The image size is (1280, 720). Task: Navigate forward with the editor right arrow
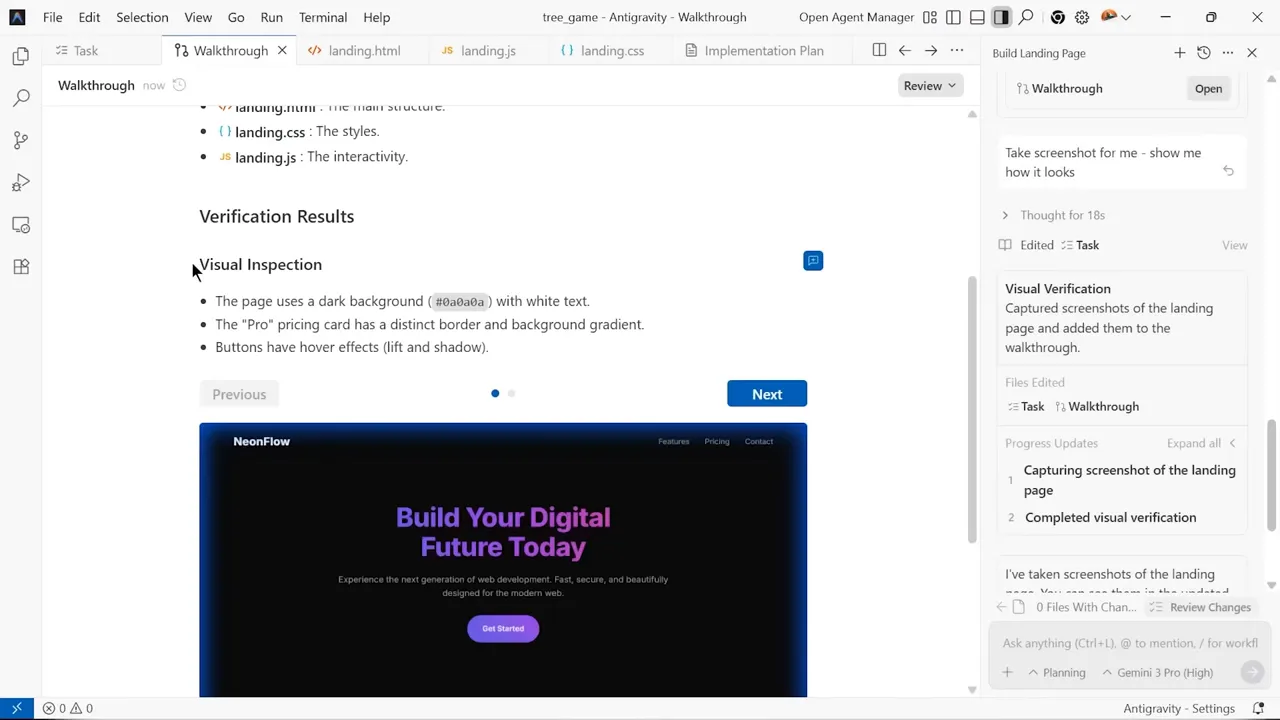(x=931, y=50)
